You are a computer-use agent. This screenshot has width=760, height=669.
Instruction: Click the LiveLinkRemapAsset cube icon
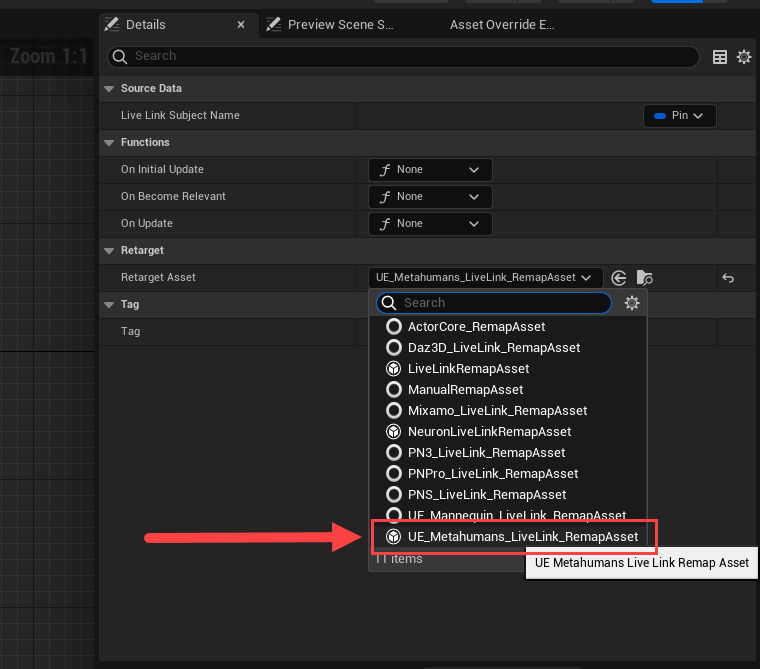[x=394, y=369]
